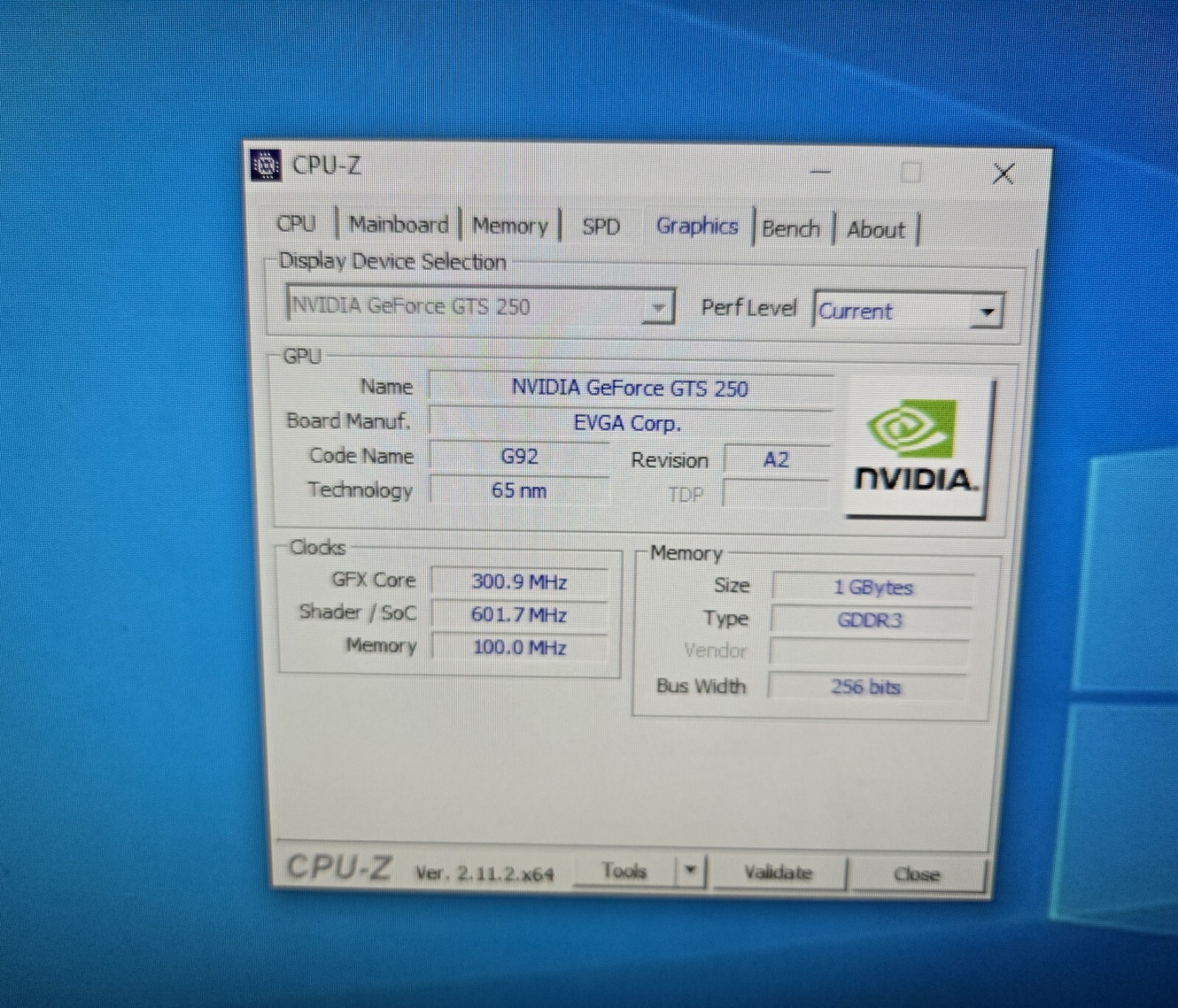Go to the Memory tab

(x=510, y=225)
